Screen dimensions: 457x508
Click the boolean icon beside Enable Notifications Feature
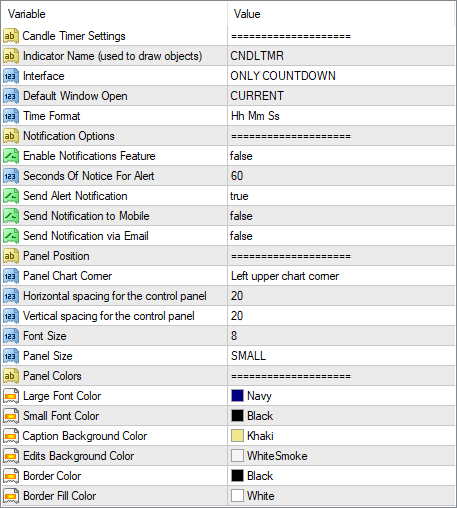pyautogui.click(x=11, y=156)
